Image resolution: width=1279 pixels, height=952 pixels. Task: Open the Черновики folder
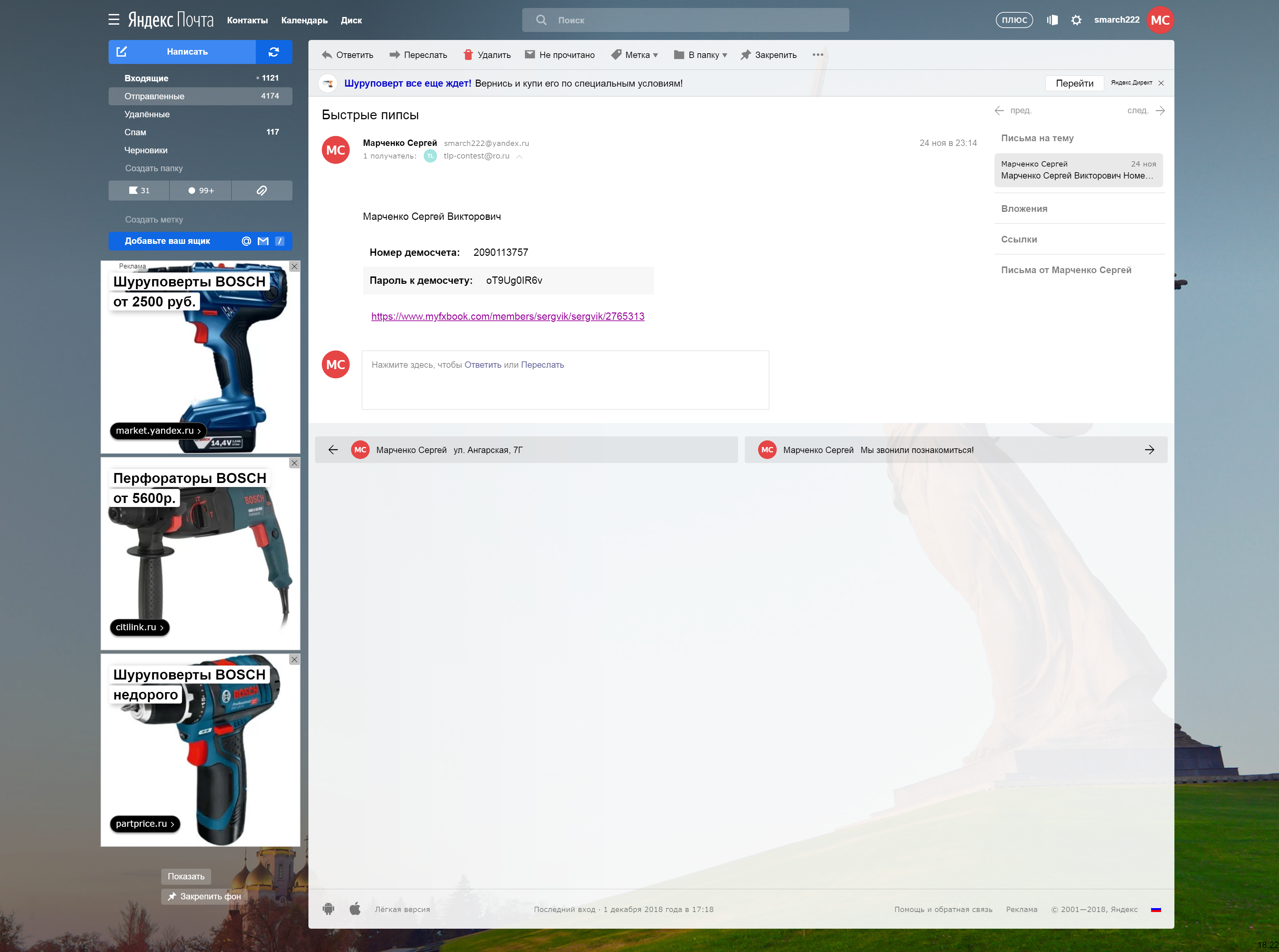(201, 151)
